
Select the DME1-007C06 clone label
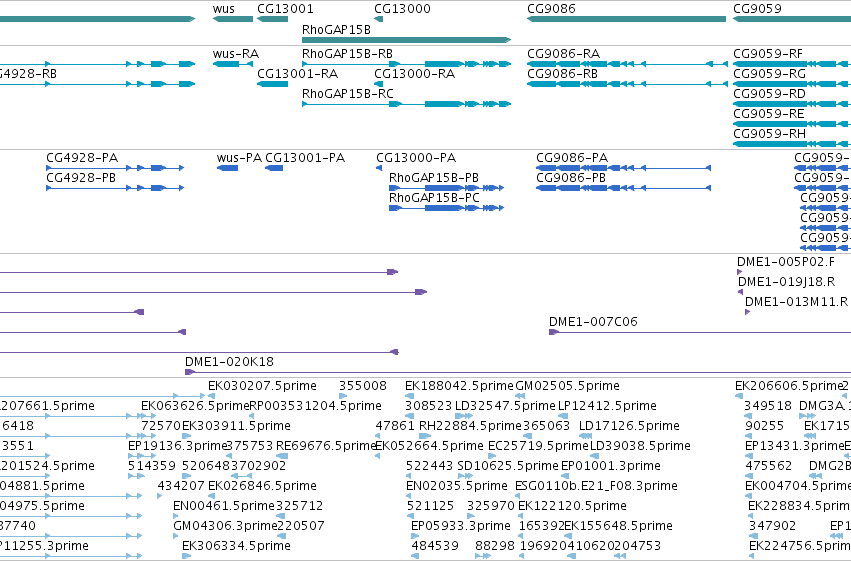[593, 322]
